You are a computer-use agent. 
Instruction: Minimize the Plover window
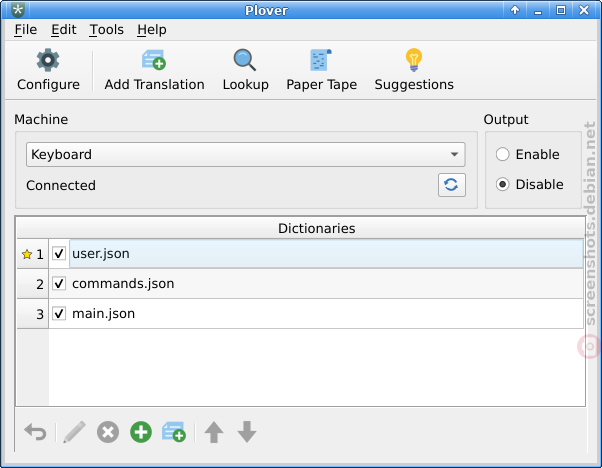pyautogui.click(x=538, y=10)
